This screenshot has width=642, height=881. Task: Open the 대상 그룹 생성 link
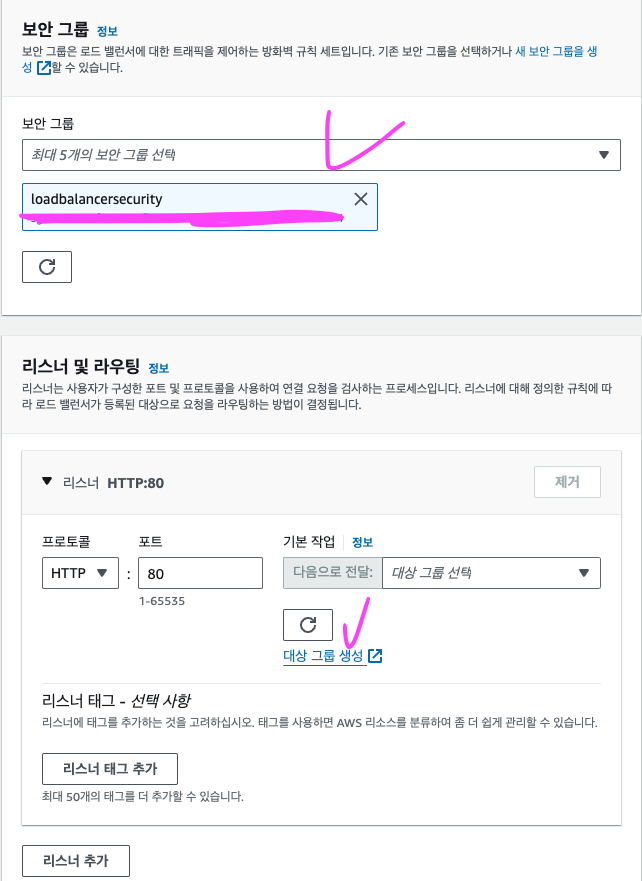(x=324, y=656)
